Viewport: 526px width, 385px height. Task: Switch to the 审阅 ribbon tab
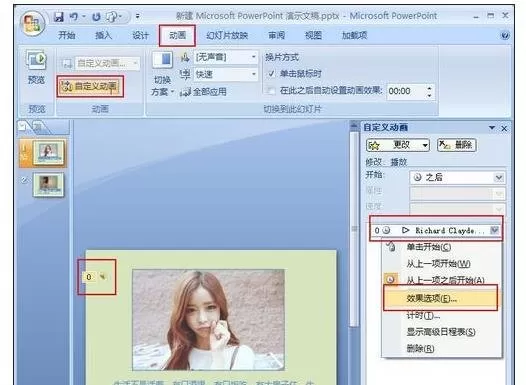pyautogui.click(x=276, y=35)
